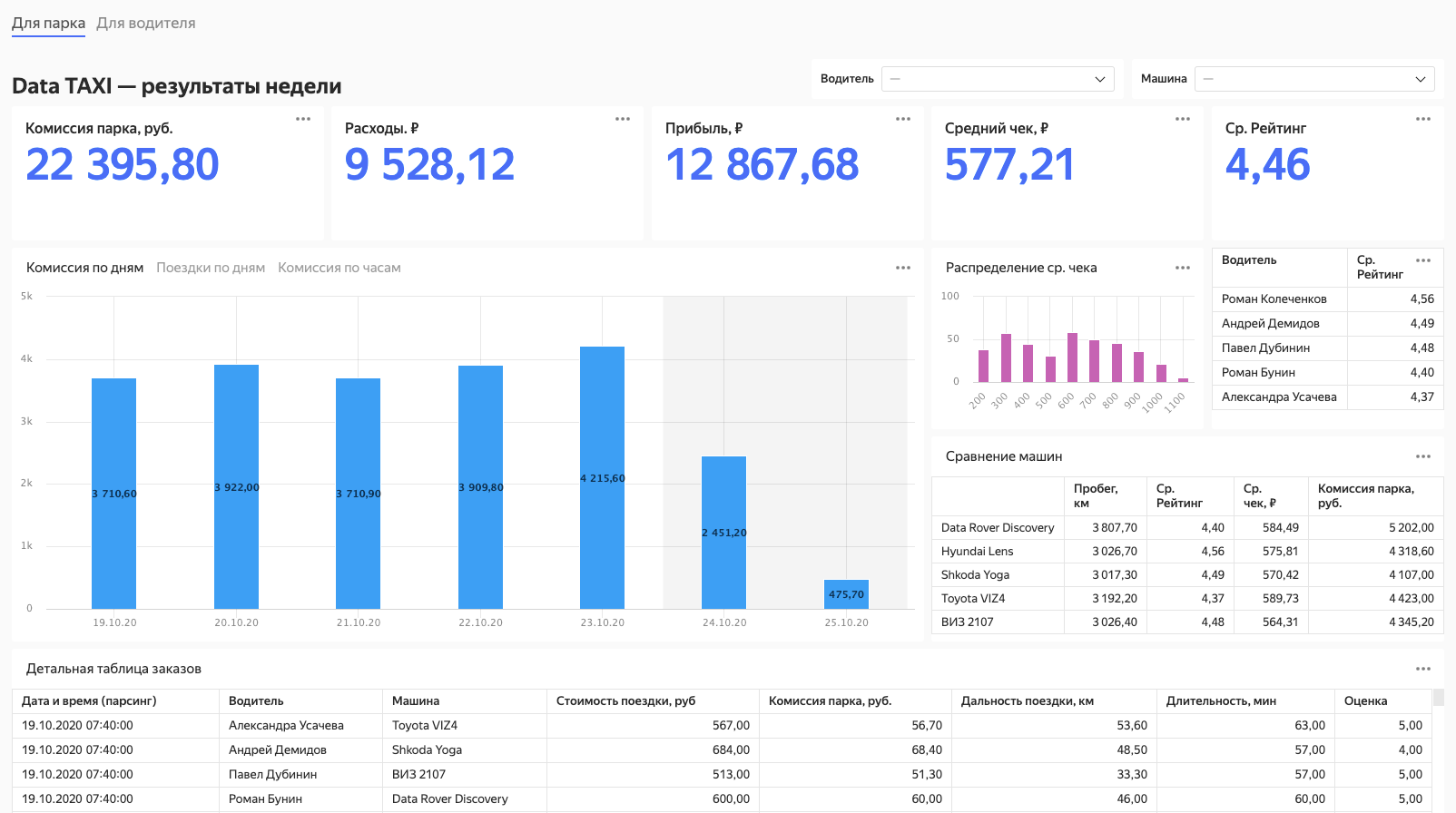1456x813 pixels.
Task: Open the Ср. Рейтинг card's three-dot menu
Action: [x=1423, y=119]
